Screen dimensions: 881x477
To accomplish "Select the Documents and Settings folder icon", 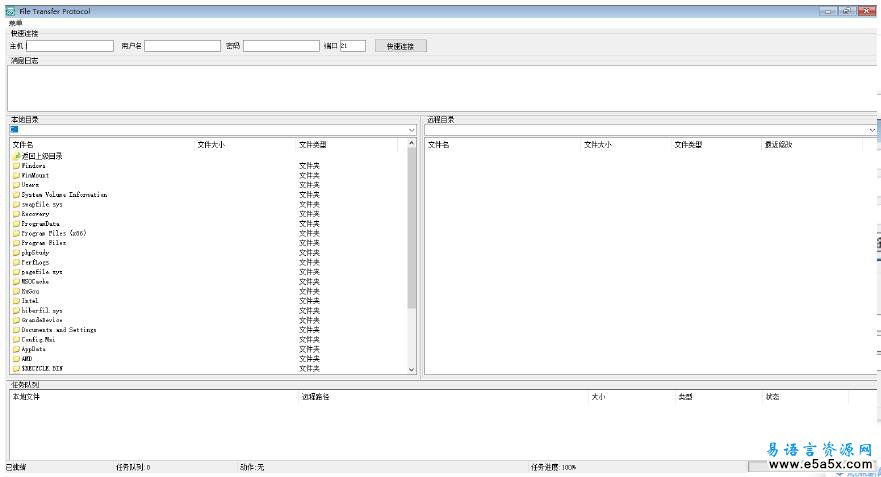I will click(x=16, y=330).
